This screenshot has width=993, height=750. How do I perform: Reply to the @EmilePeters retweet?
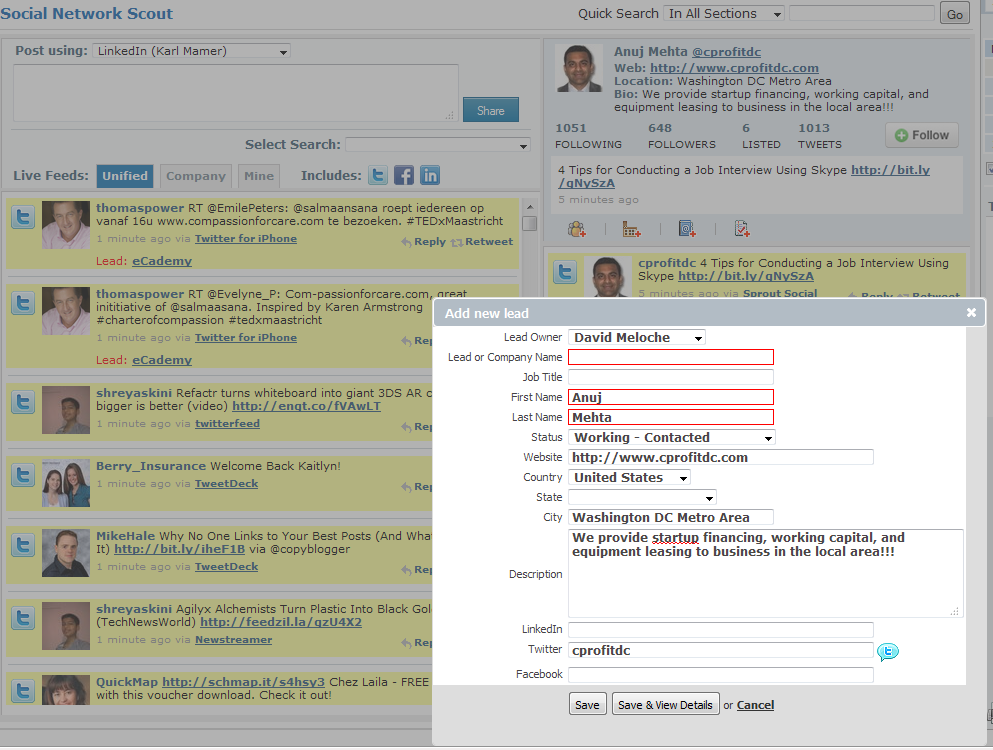(424, 242)
